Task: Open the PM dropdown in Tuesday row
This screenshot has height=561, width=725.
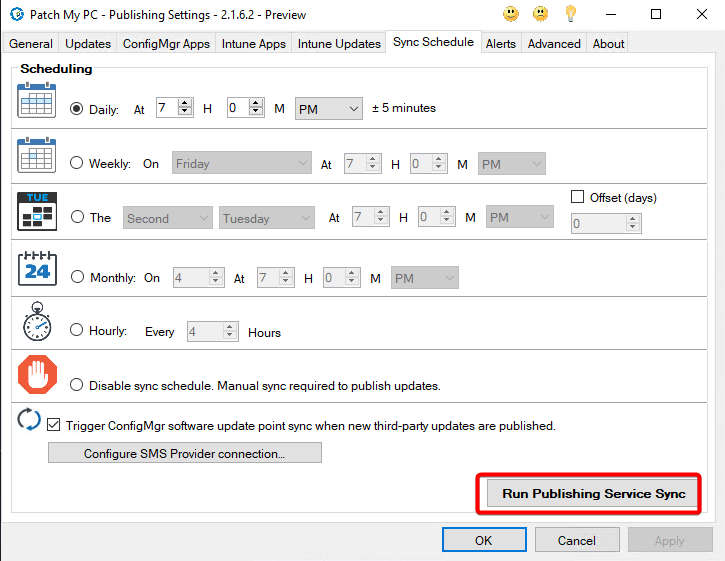Action: pos(520,216)
